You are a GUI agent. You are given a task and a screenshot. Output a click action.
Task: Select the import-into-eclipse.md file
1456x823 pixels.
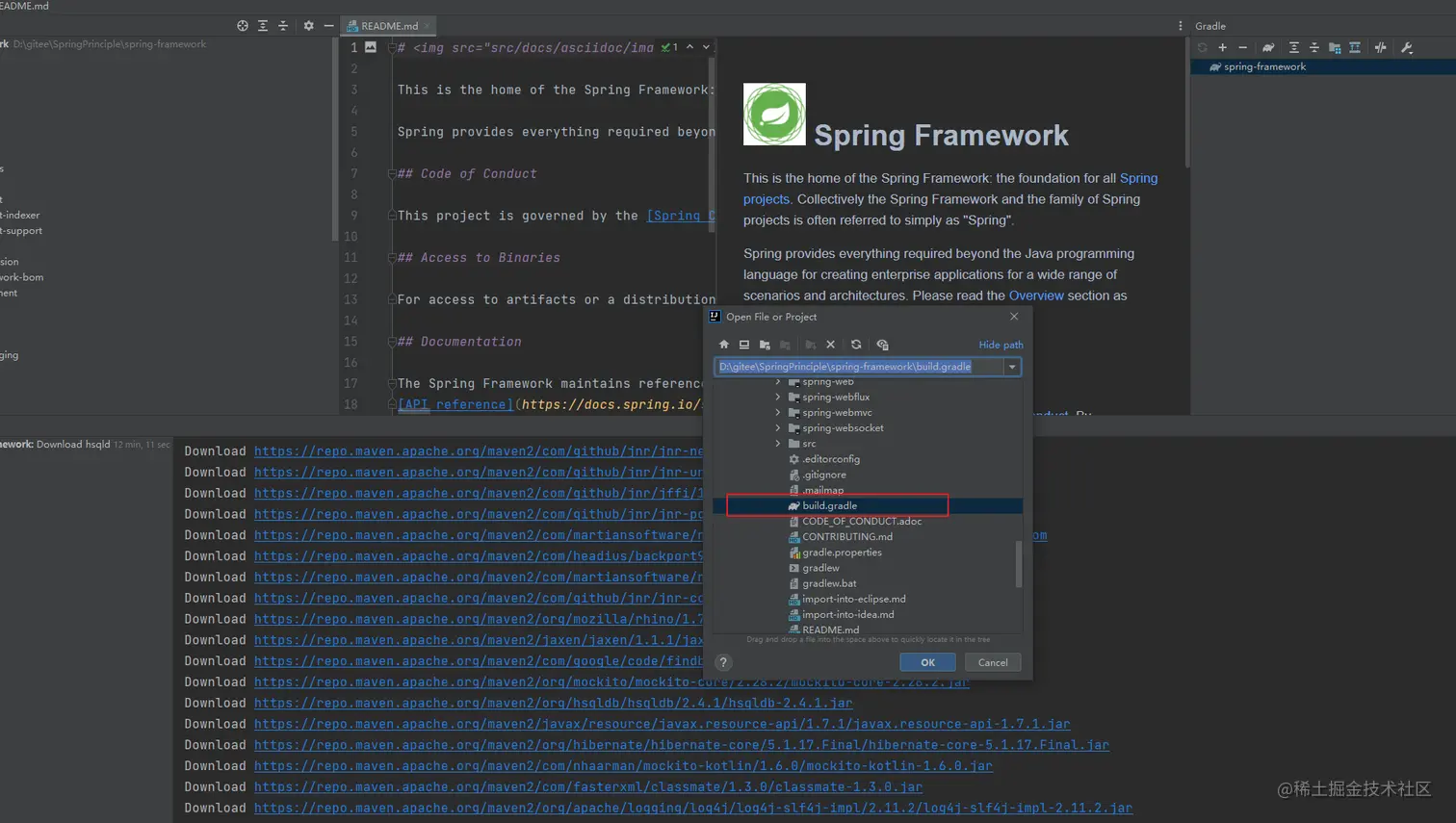pyautogui.click(x=847, y=599)
